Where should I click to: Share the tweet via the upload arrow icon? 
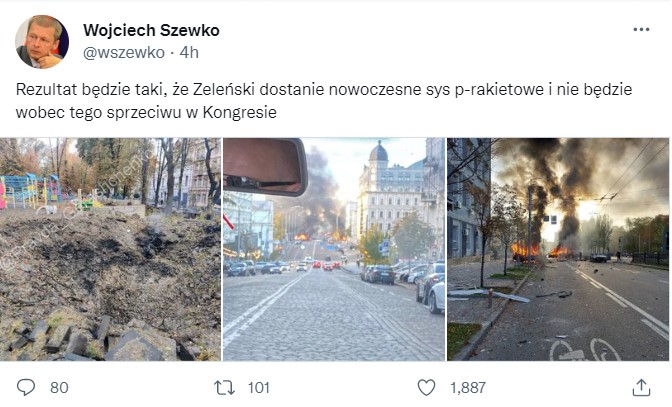coord(642,387)
